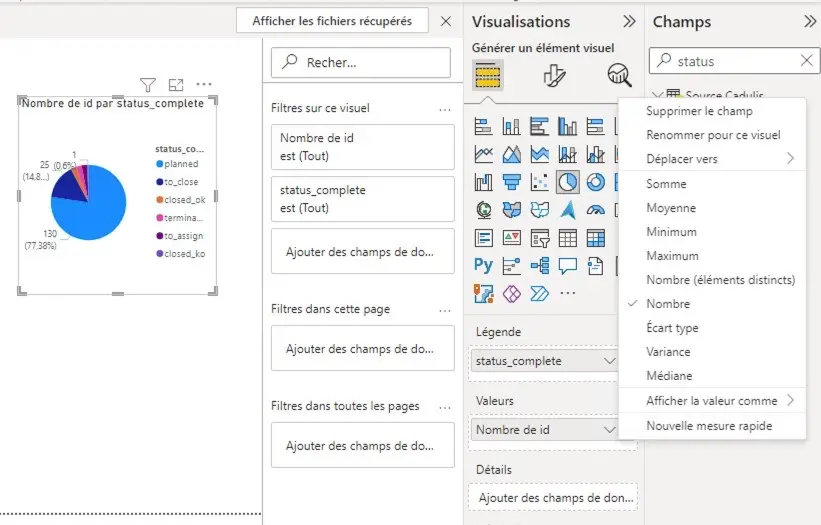
Task: Select the checked Nombre aggregation option
Action: pos(668,304)
